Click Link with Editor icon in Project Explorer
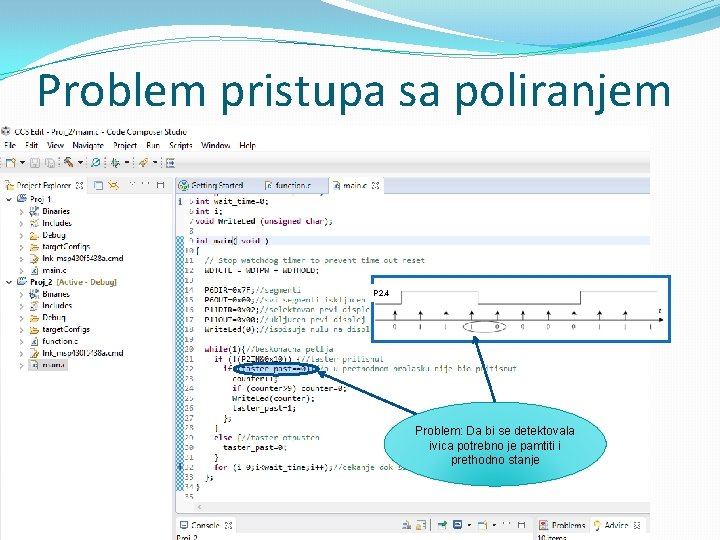The width and height of the screenshot is (720, 540). click(113, 185)
